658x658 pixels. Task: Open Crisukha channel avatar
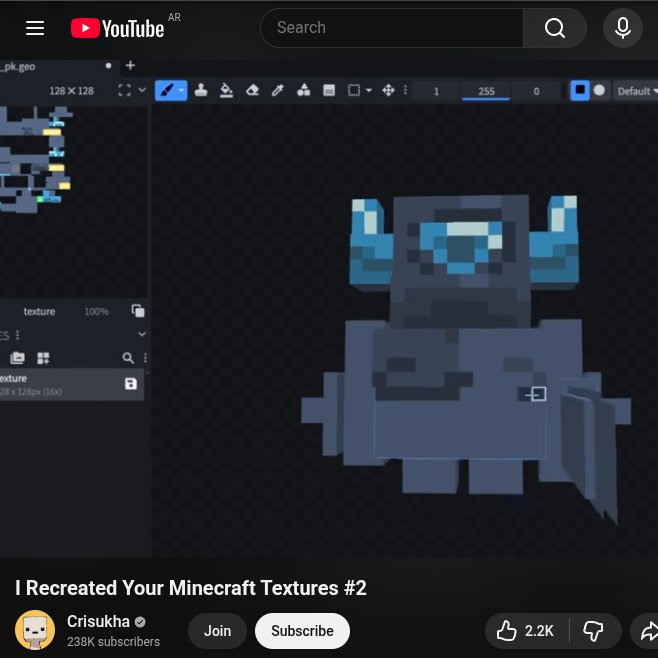(35, 630)
